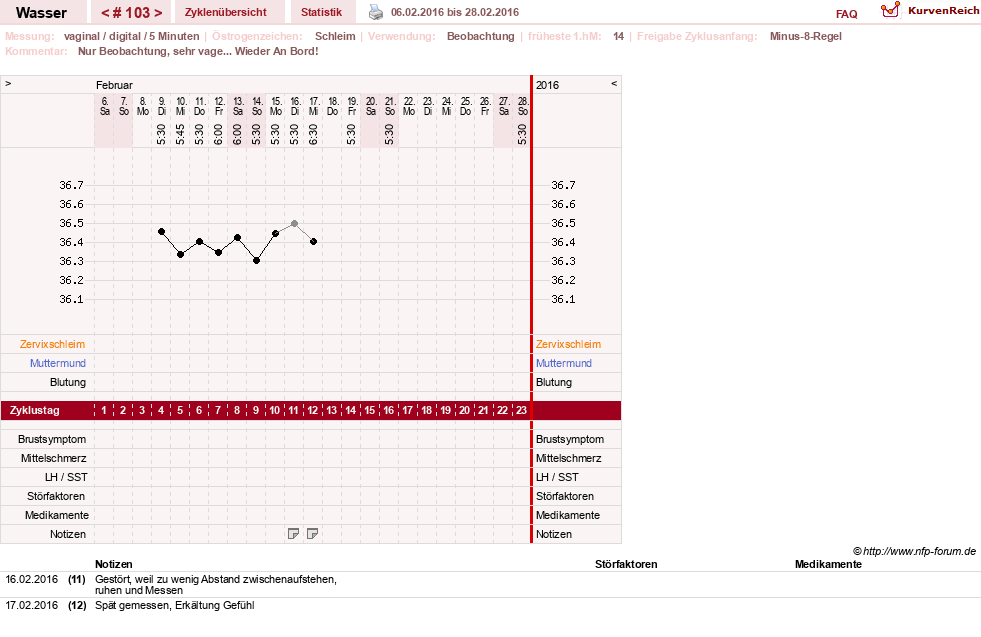Click the Zyklustag header label
981x637 pixels.
[x=34, y=410]
